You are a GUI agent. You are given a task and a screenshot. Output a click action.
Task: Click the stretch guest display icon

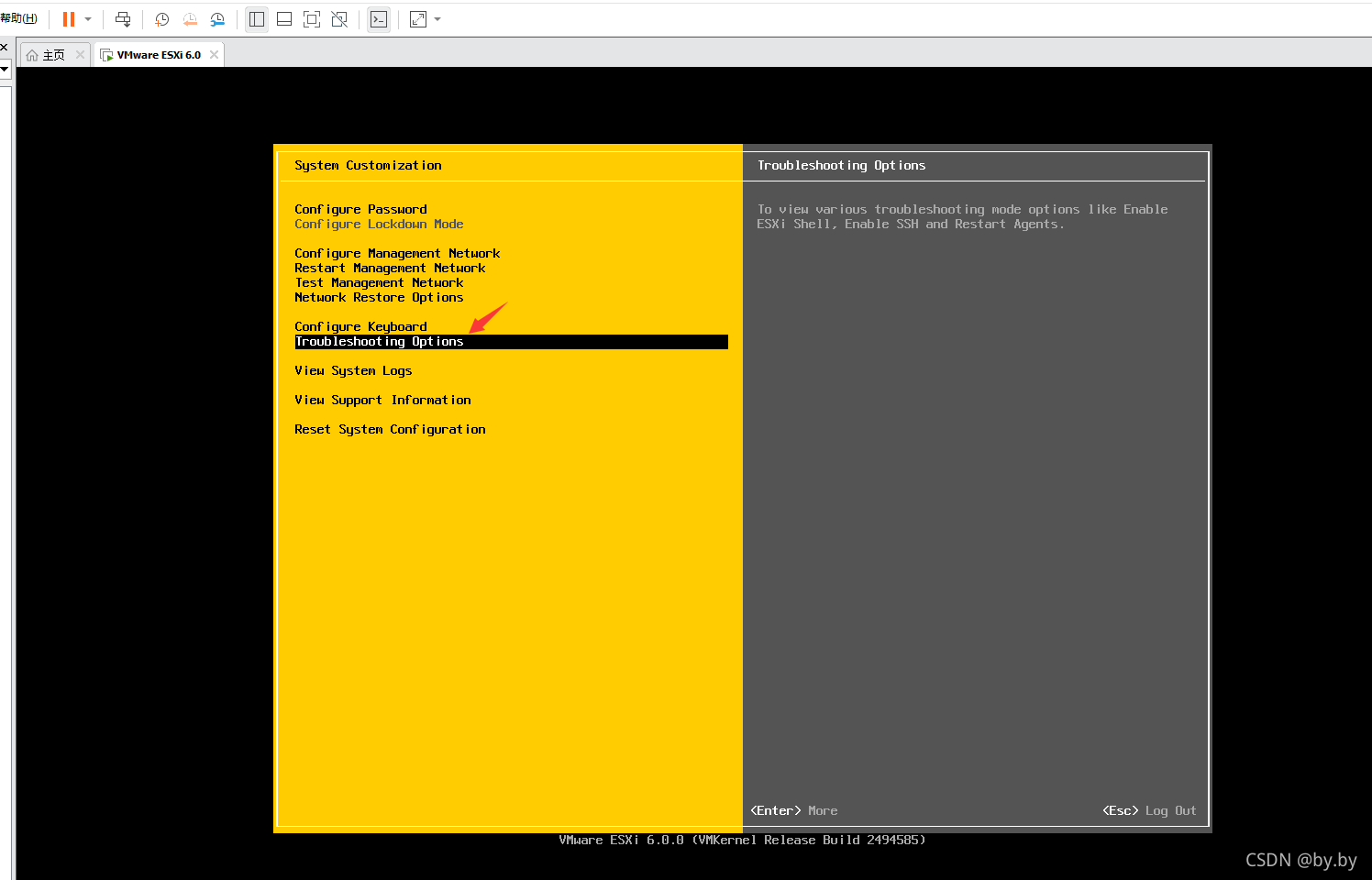tap(418, 19)
